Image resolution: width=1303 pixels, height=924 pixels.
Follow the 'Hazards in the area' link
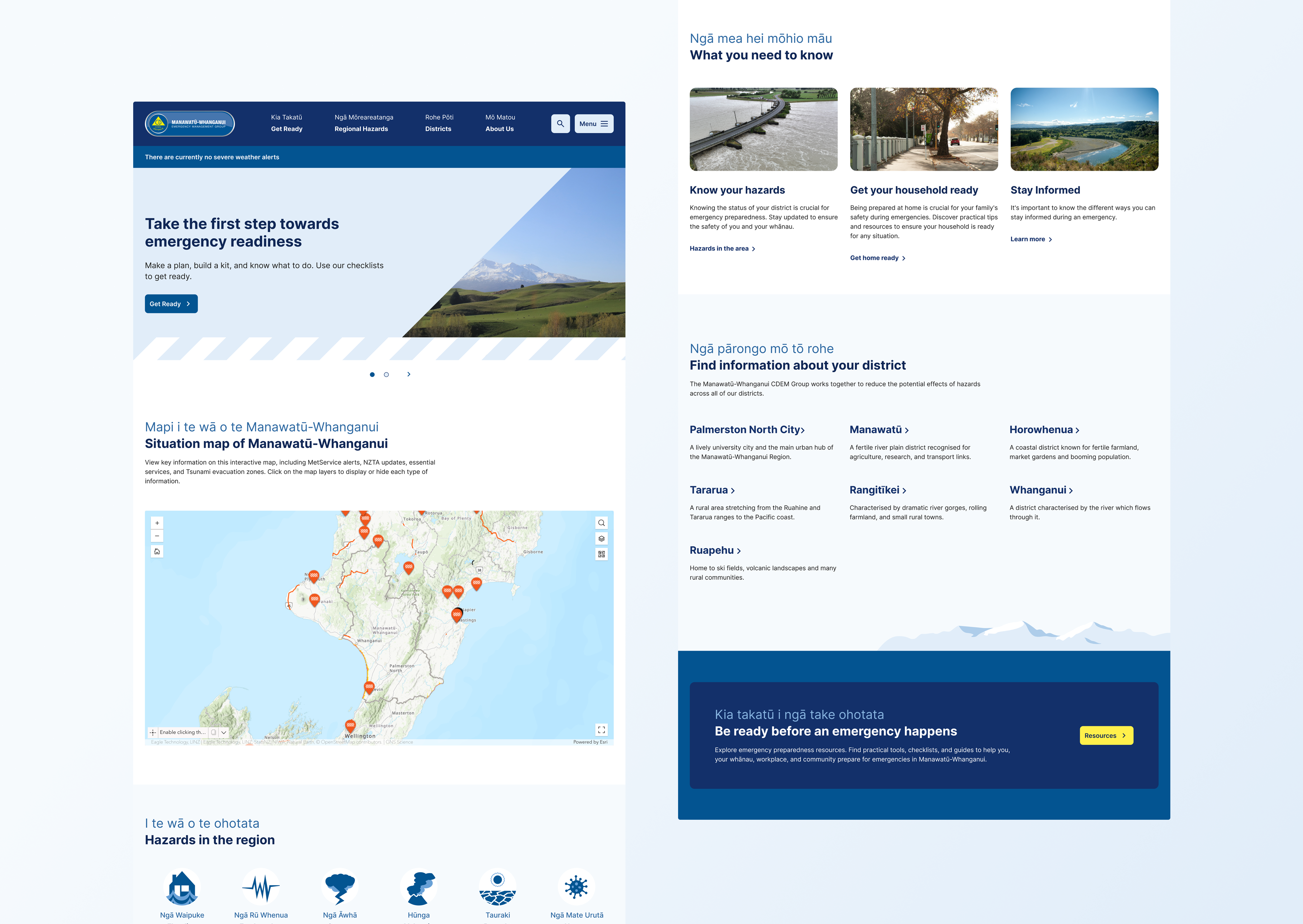tap(723, 249)
